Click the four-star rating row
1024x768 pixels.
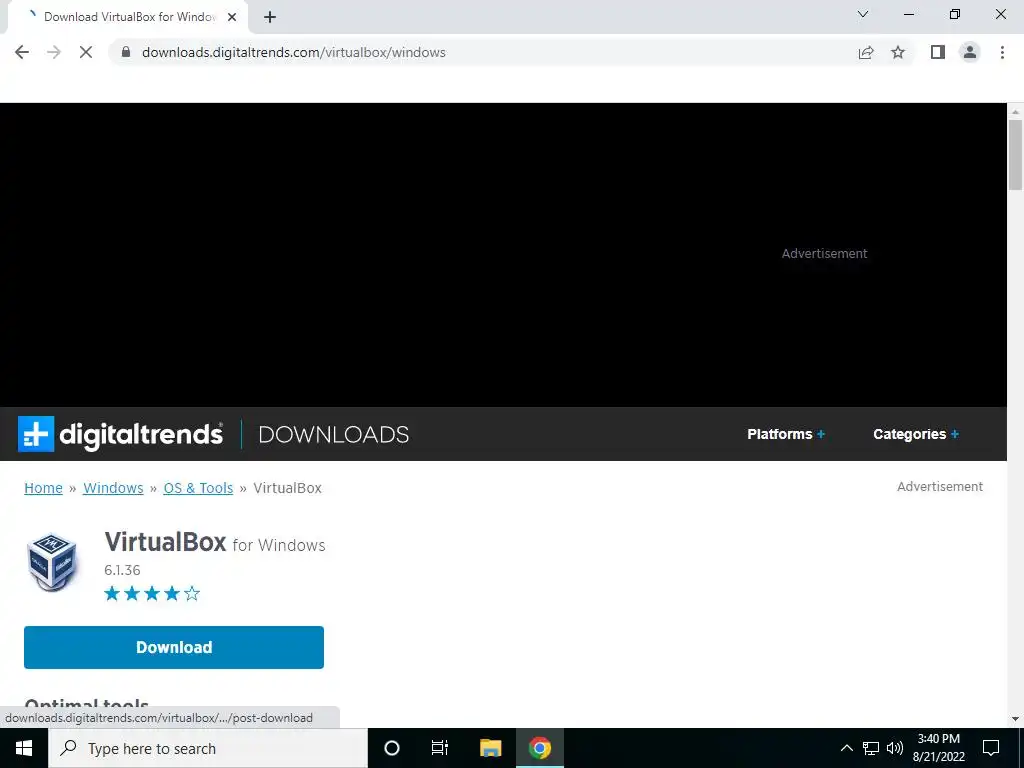pyautogui.click(x=152, y=594)
